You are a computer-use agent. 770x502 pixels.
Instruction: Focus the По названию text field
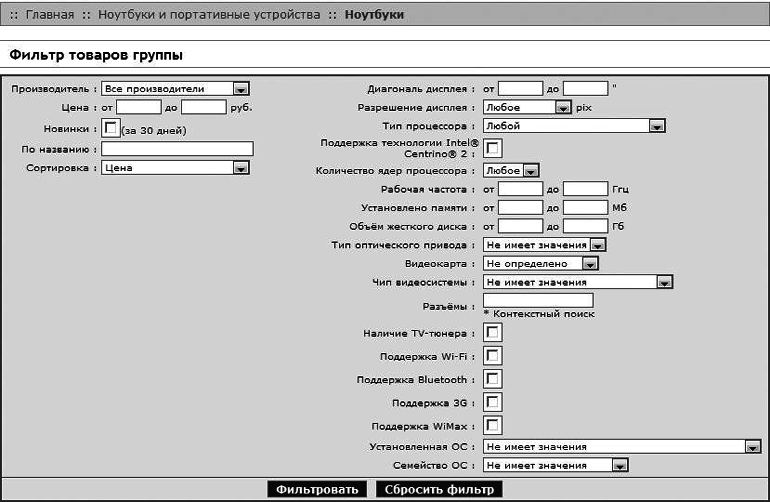177,149
